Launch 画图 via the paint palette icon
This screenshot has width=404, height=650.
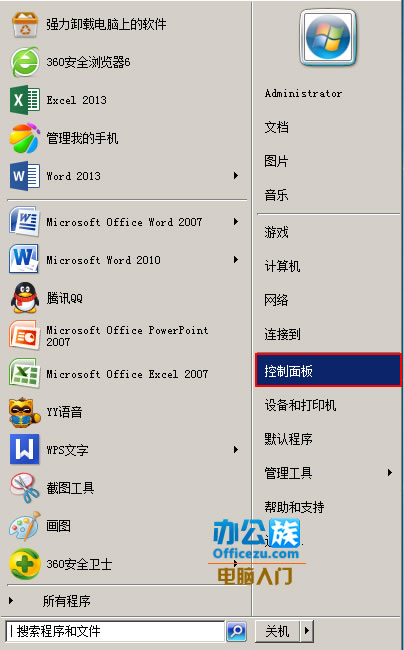[x=25, y=526]
